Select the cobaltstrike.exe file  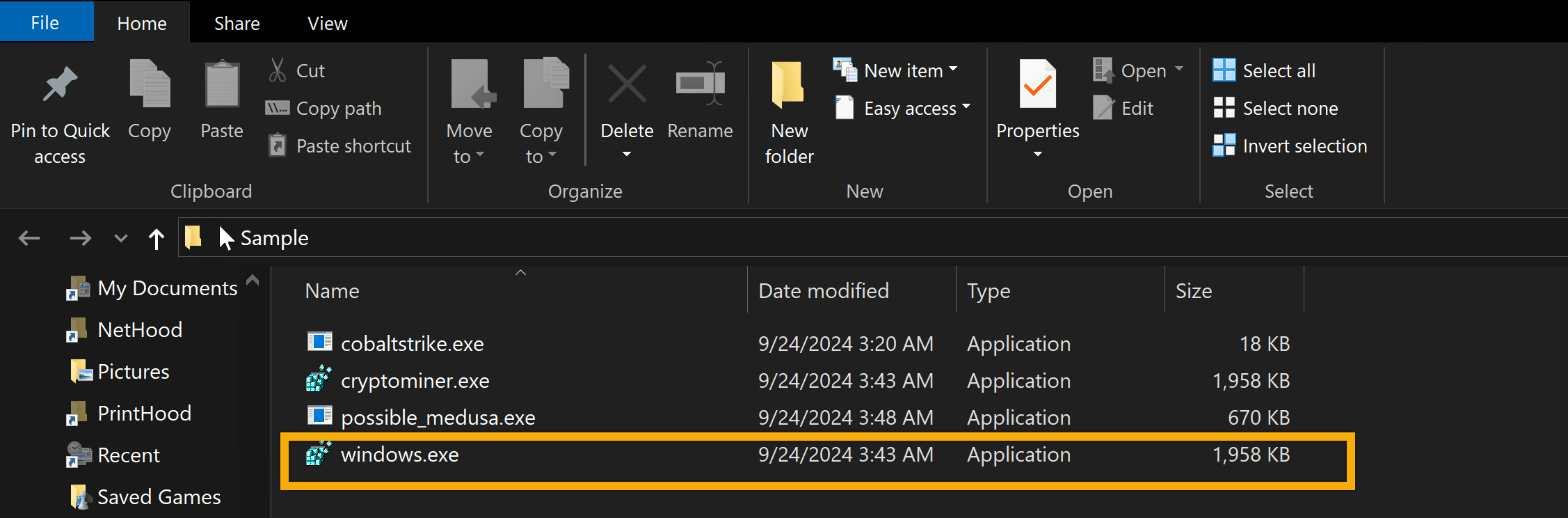tap(412, 343)
